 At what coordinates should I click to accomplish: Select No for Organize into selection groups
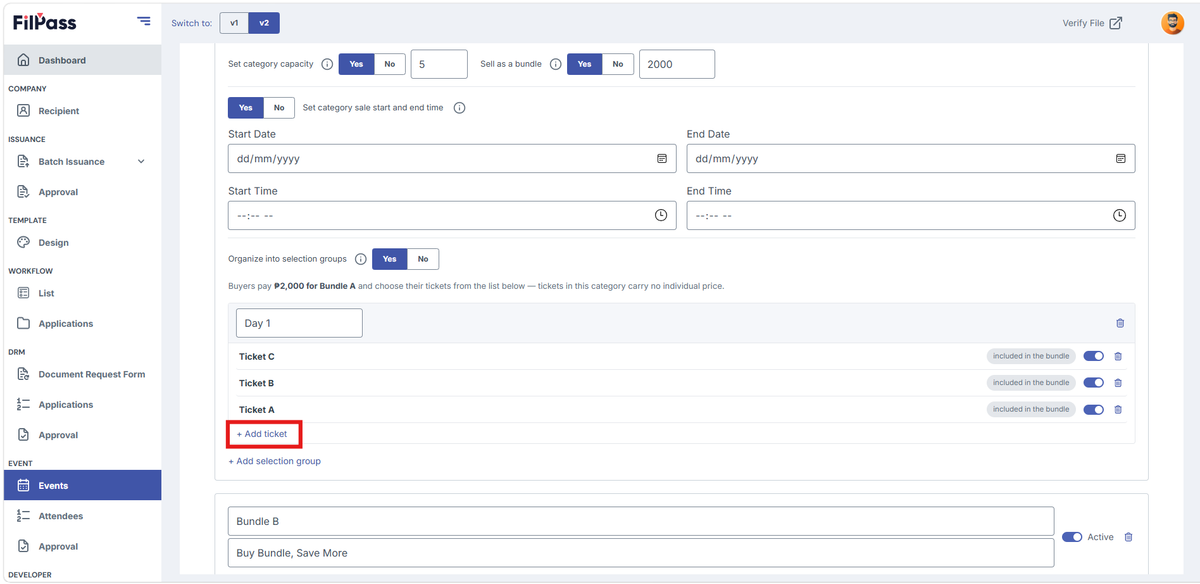(x=422, y=259)
